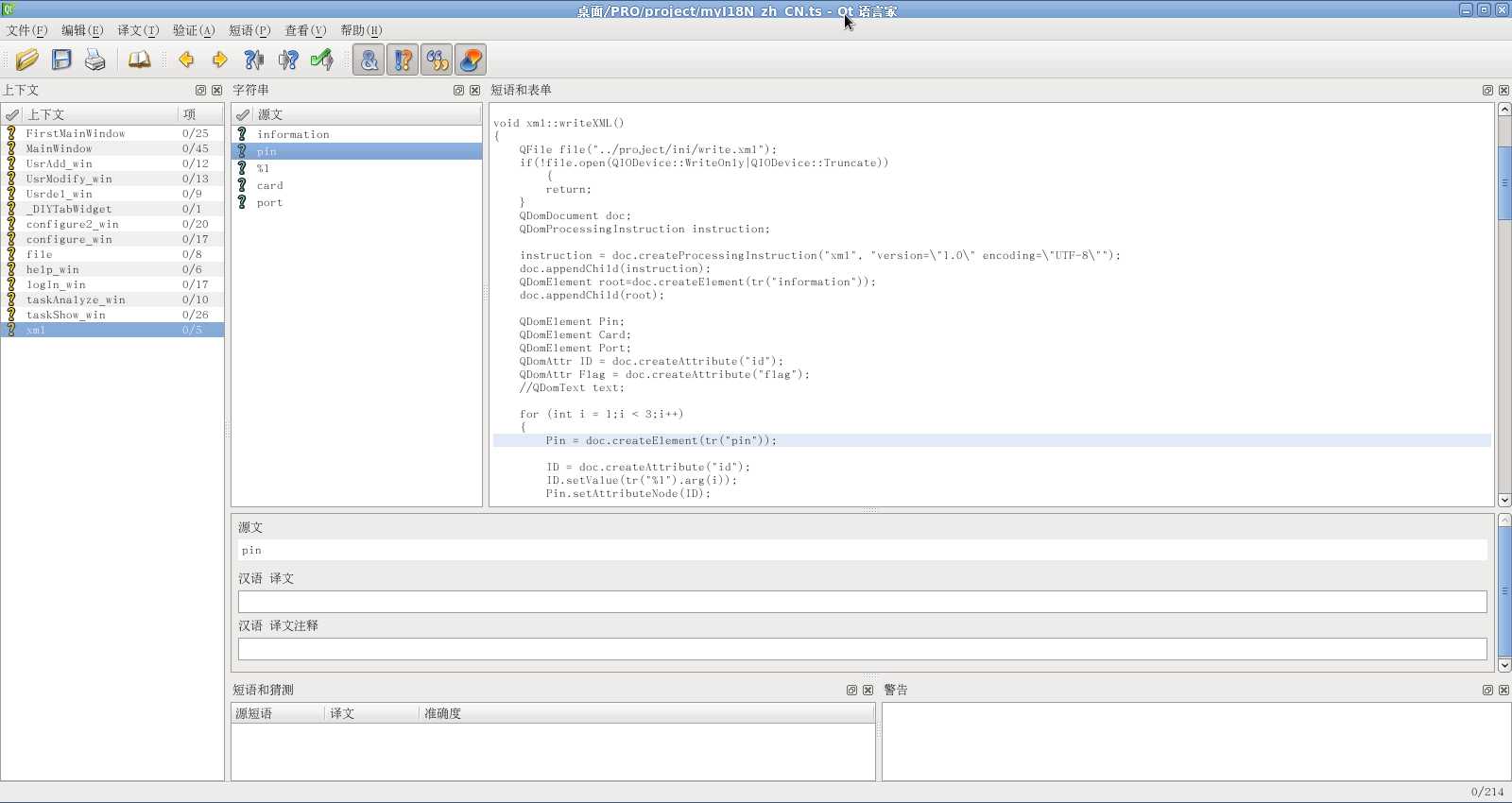Close the 短语和表单 panel
This screenshot has height=803, width=1512.
(1503, 91)
